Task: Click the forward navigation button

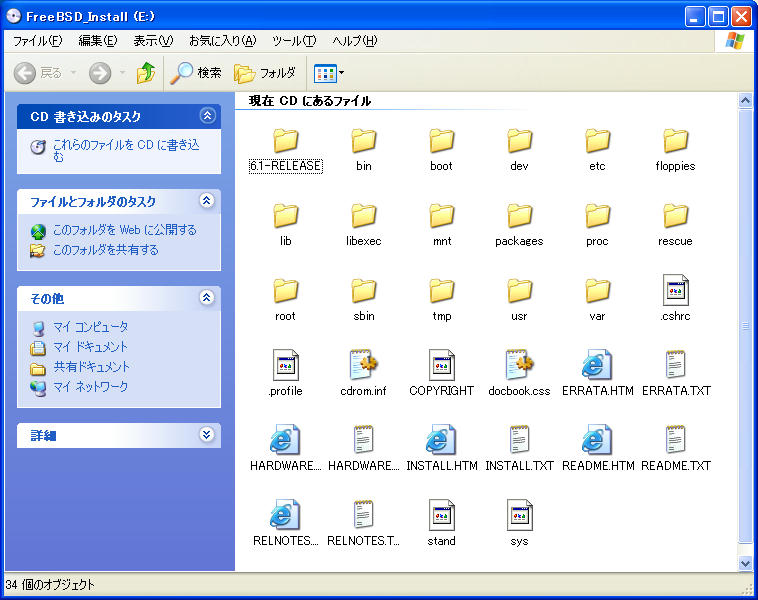Action: (100, 73)
